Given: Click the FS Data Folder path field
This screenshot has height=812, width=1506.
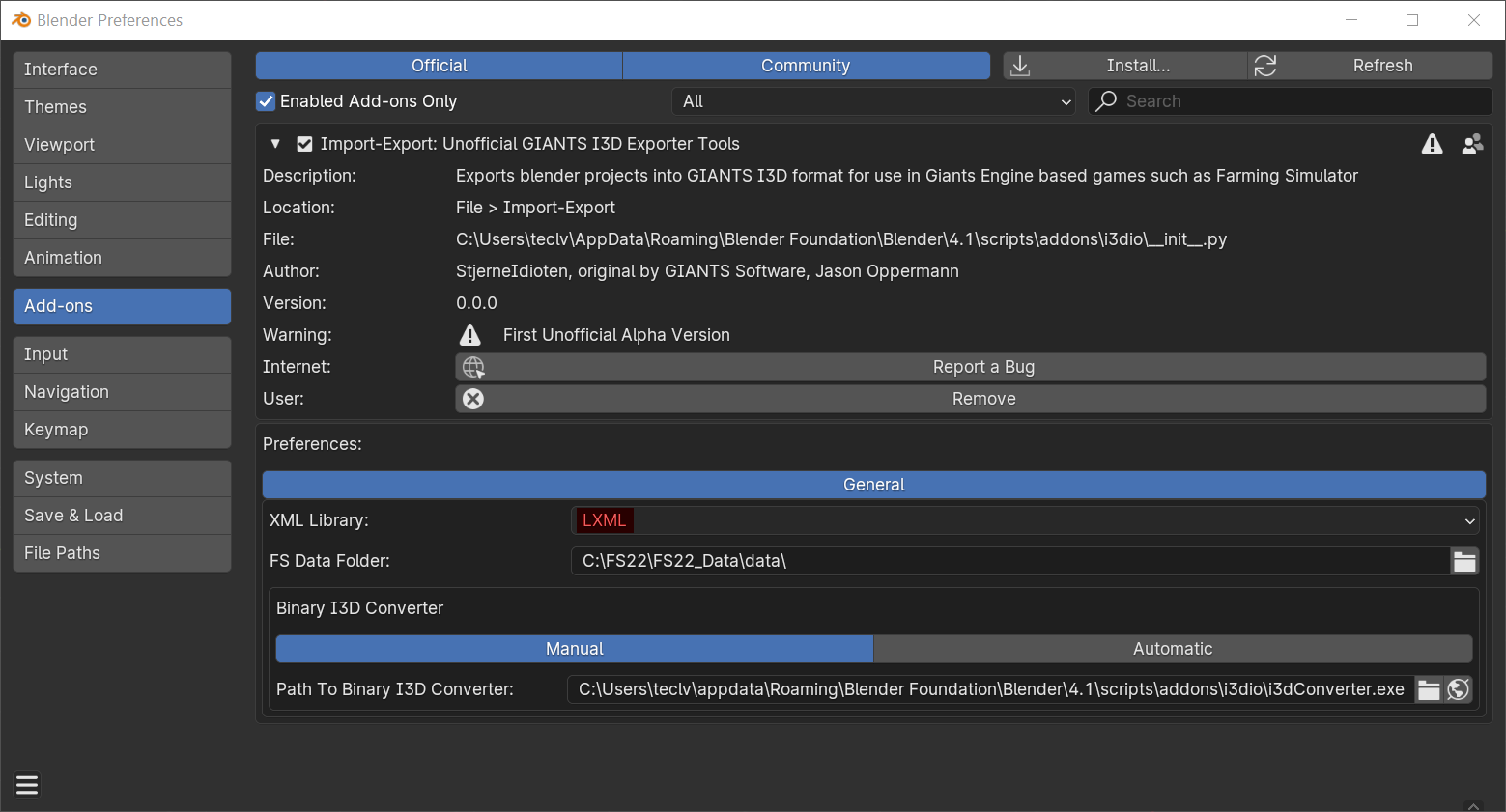Looking at the screenshot, I should coord(1011,561).
